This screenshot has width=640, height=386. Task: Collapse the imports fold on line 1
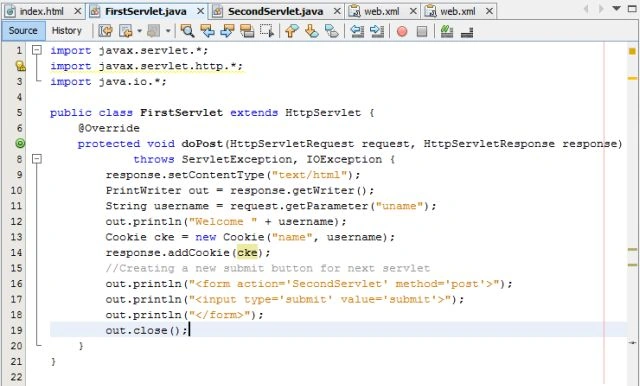(x=37, y=50)
